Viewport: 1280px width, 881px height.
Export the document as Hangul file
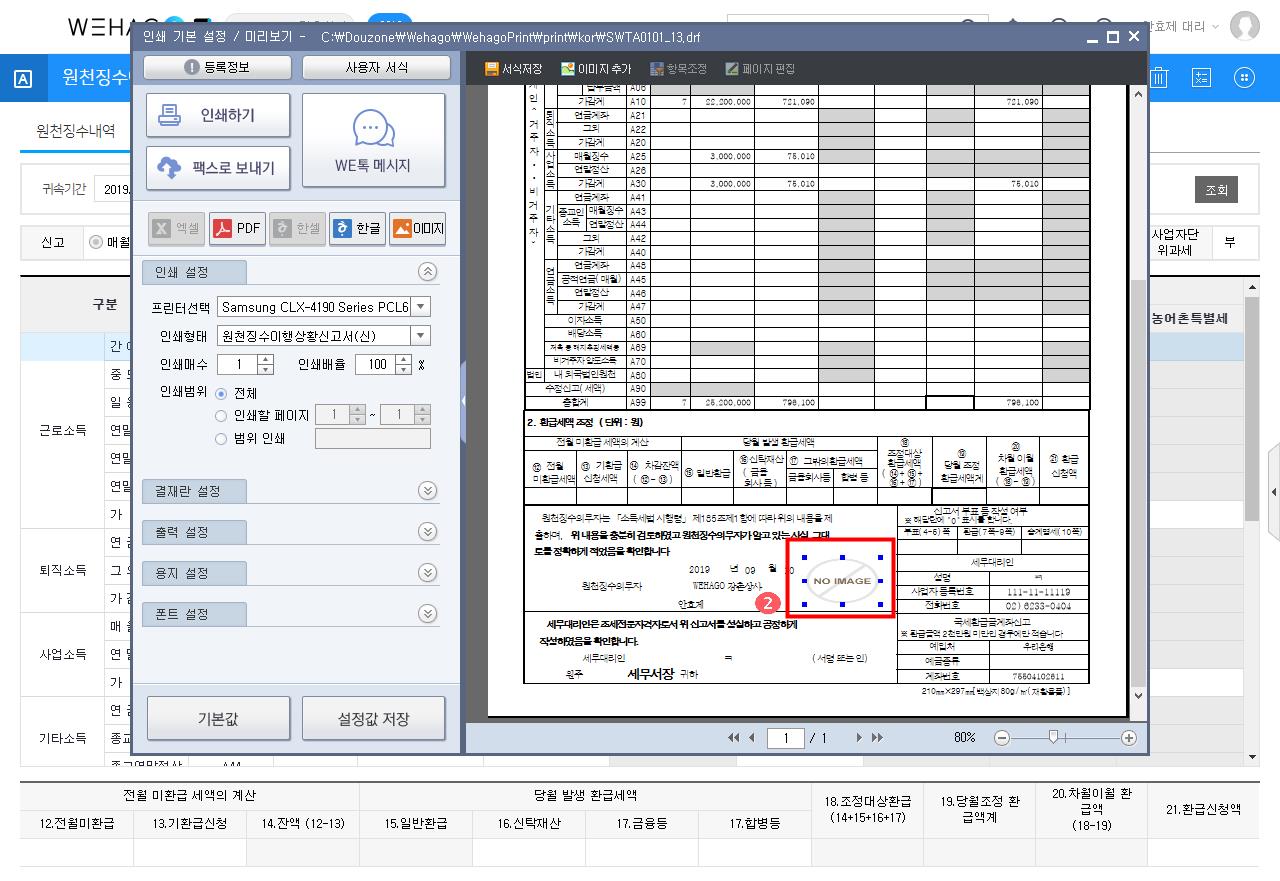coord(357,229)
